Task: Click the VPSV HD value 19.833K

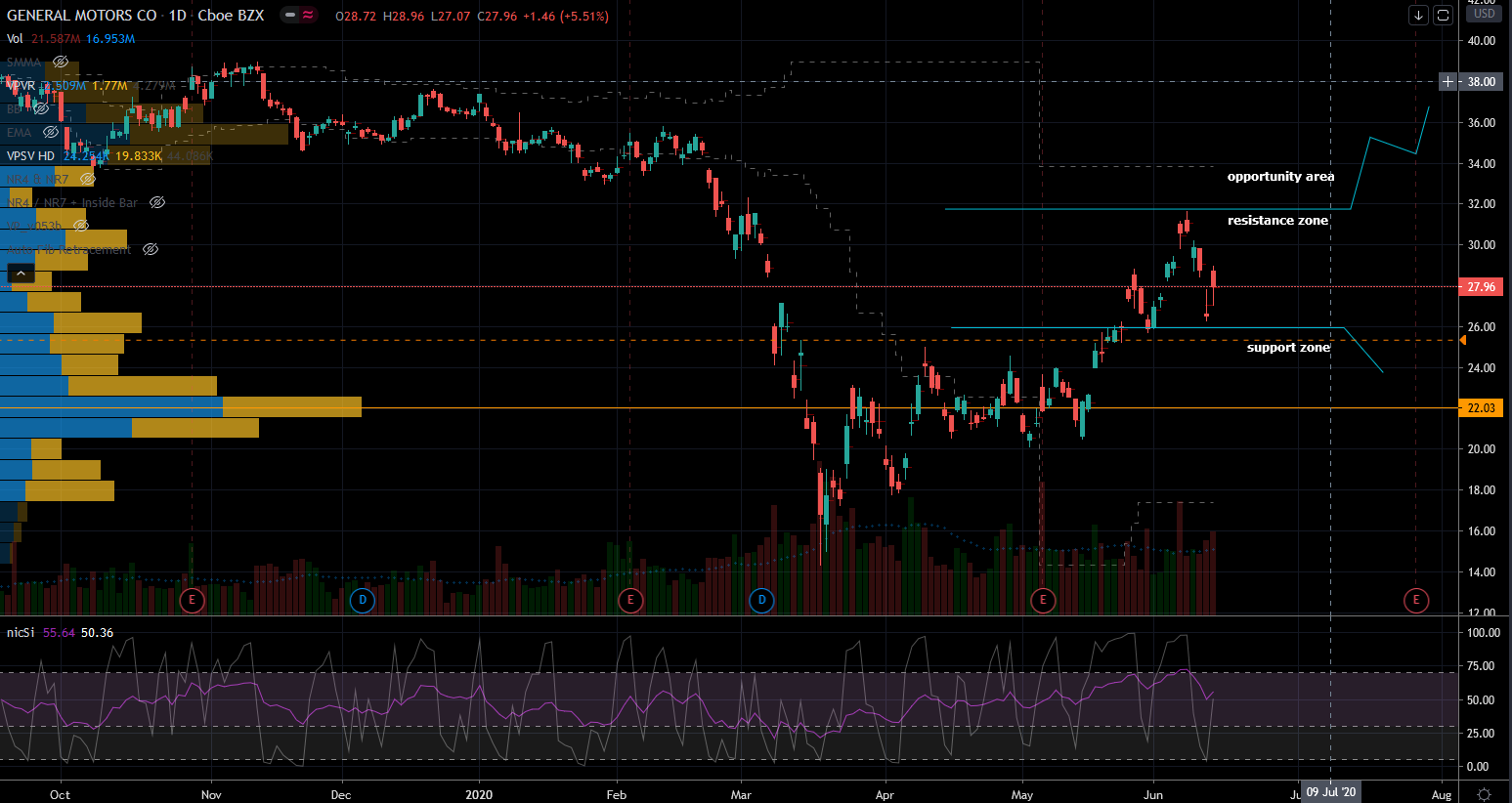Action: (x=139, y=156)
